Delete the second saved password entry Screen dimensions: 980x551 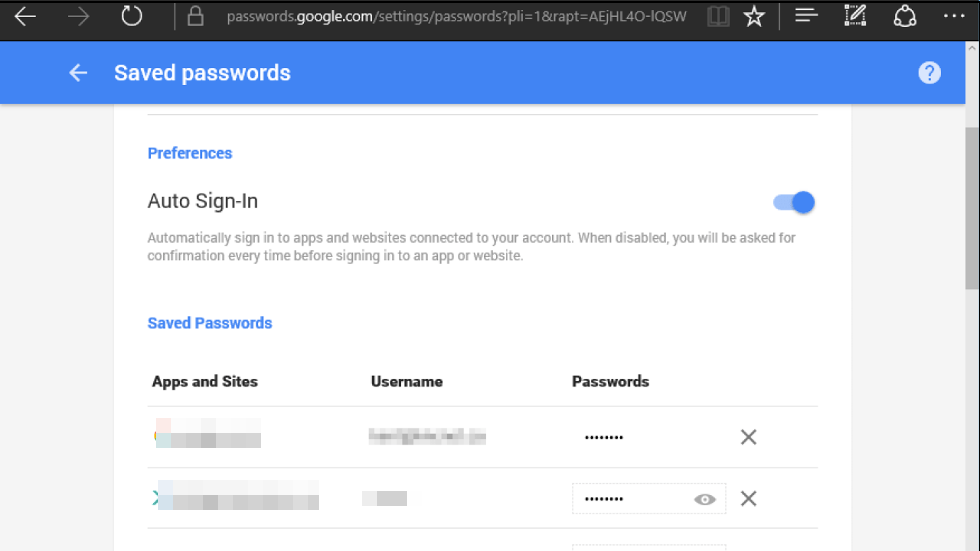point(748,499)
